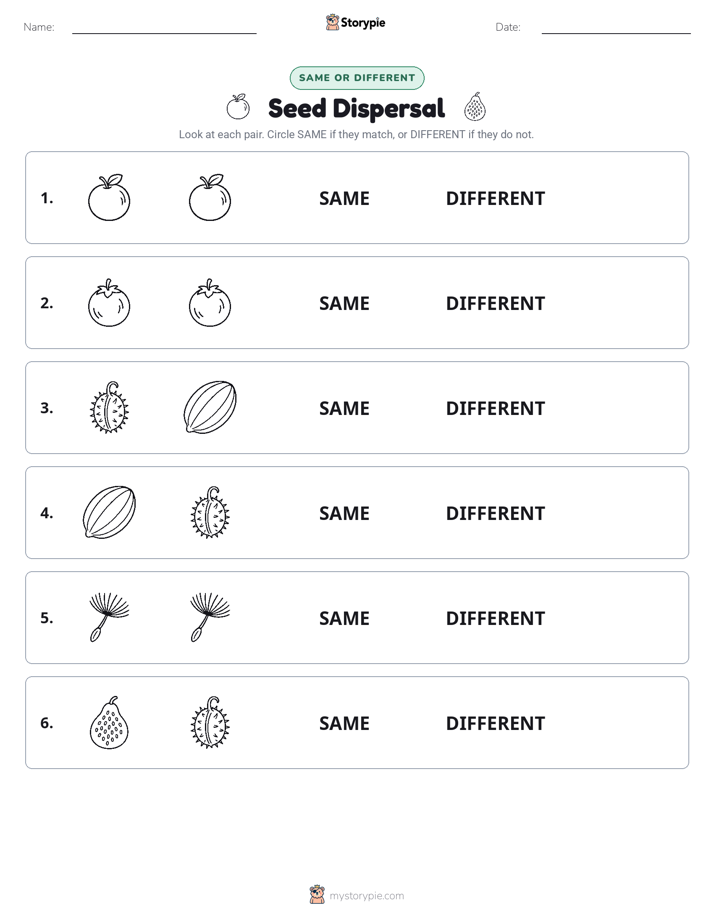Click the Seed Dispersal title
The height and width of the screenshot is (924, 714).
[356, 108]
